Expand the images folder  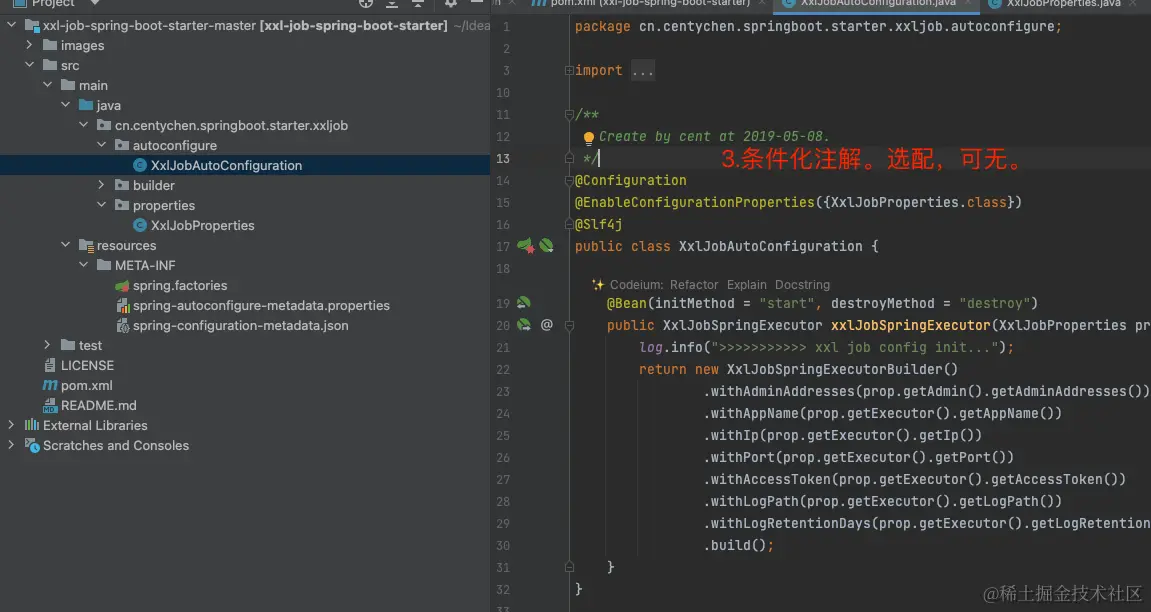point(29,45)
